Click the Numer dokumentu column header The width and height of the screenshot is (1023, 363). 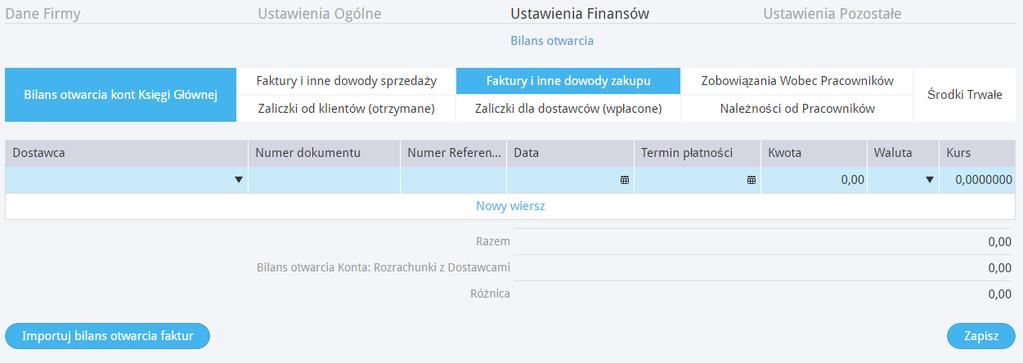pyautogui.click(x=324, y=153)
